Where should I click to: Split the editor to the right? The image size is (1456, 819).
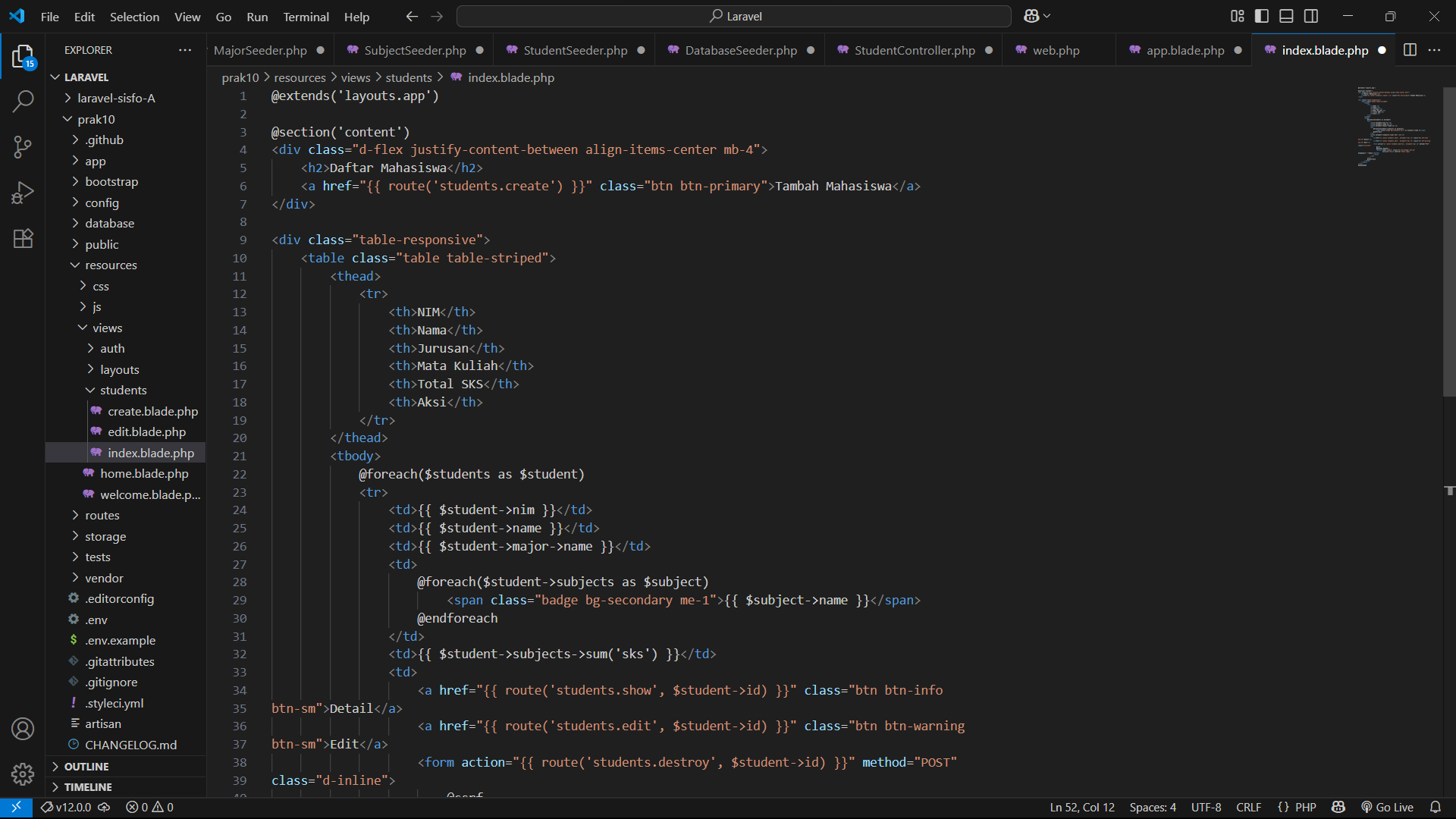(x=1410, y=50)
